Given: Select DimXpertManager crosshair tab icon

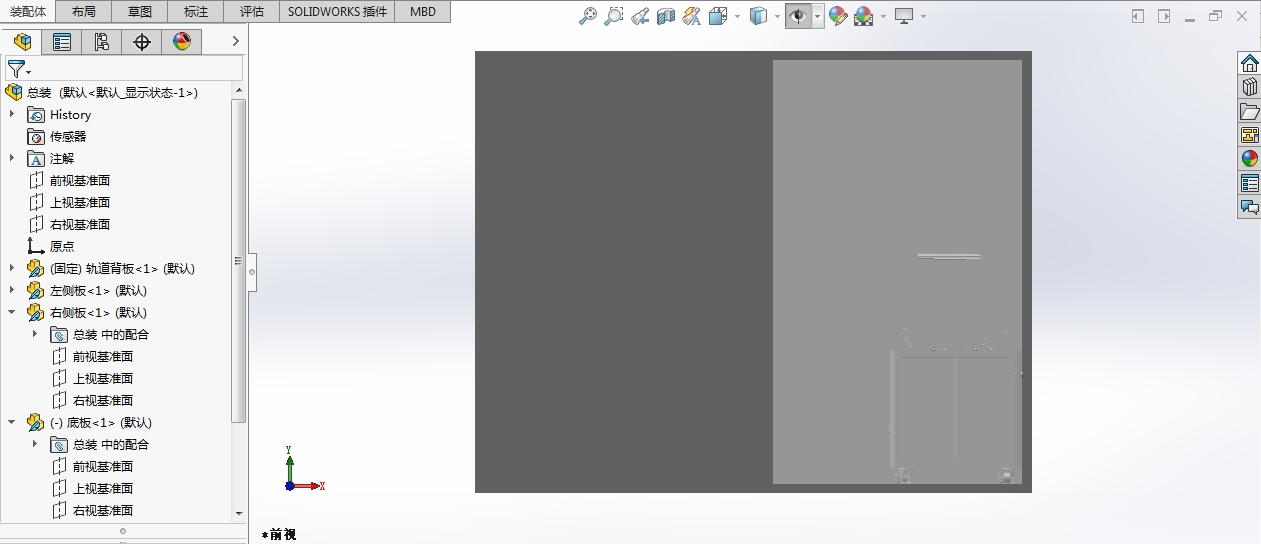Looking at the screenshot, I should pyautogui.click(x=142, y=41).
